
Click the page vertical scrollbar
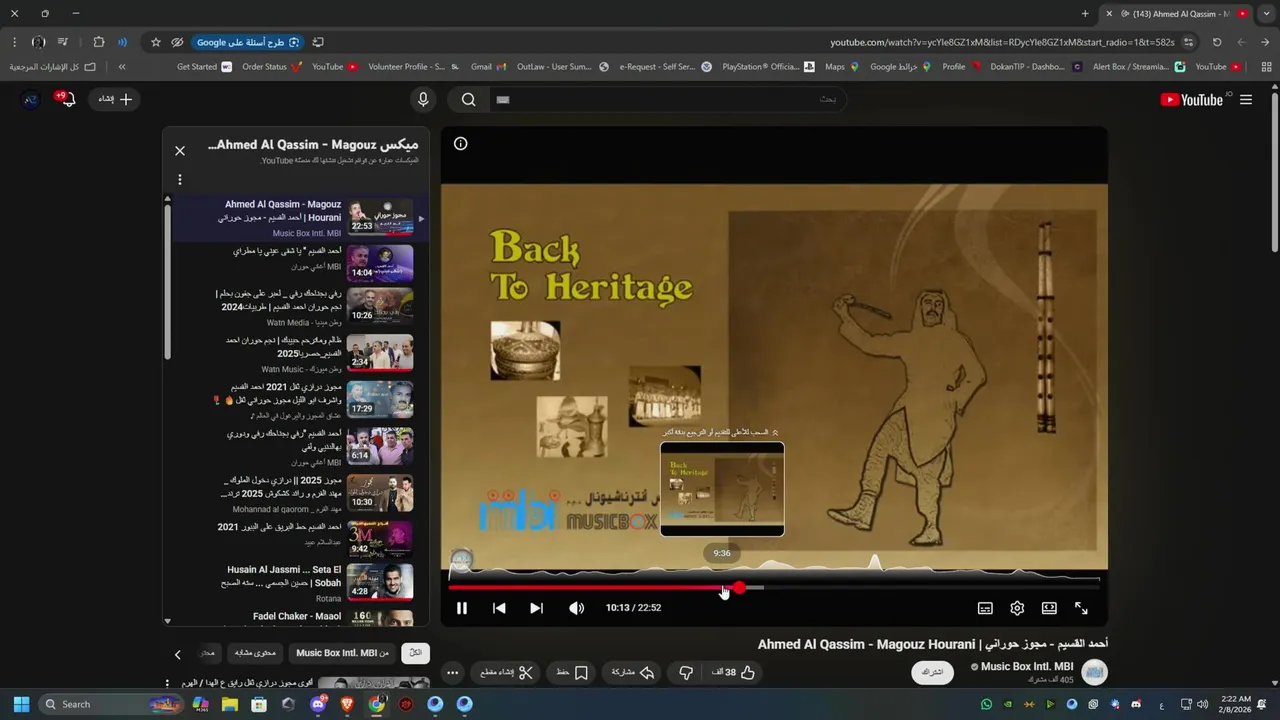[x=1274, y=170]
